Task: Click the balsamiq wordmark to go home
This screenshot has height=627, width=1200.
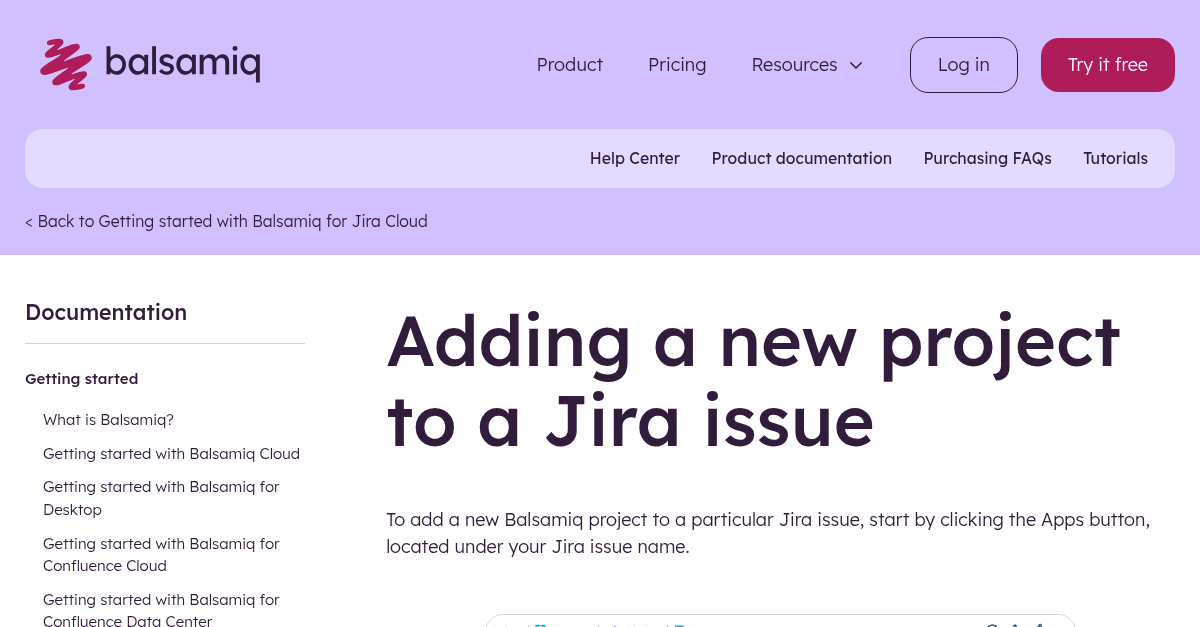Action: pyautogui.click(x=184, y=64)
